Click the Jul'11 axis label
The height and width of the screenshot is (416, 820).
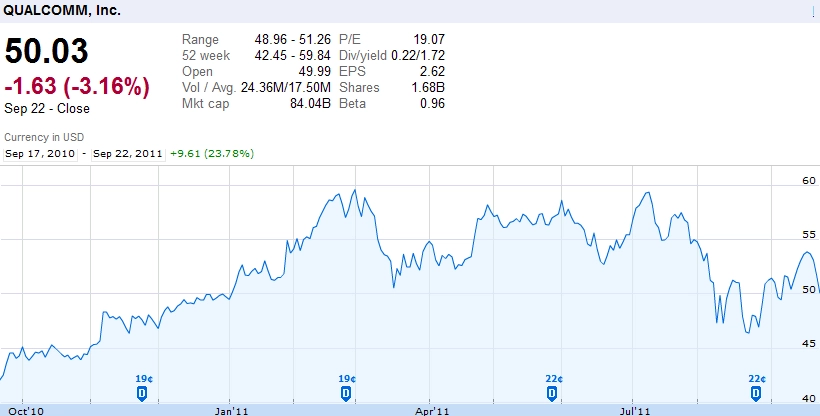tap(634, 411)
